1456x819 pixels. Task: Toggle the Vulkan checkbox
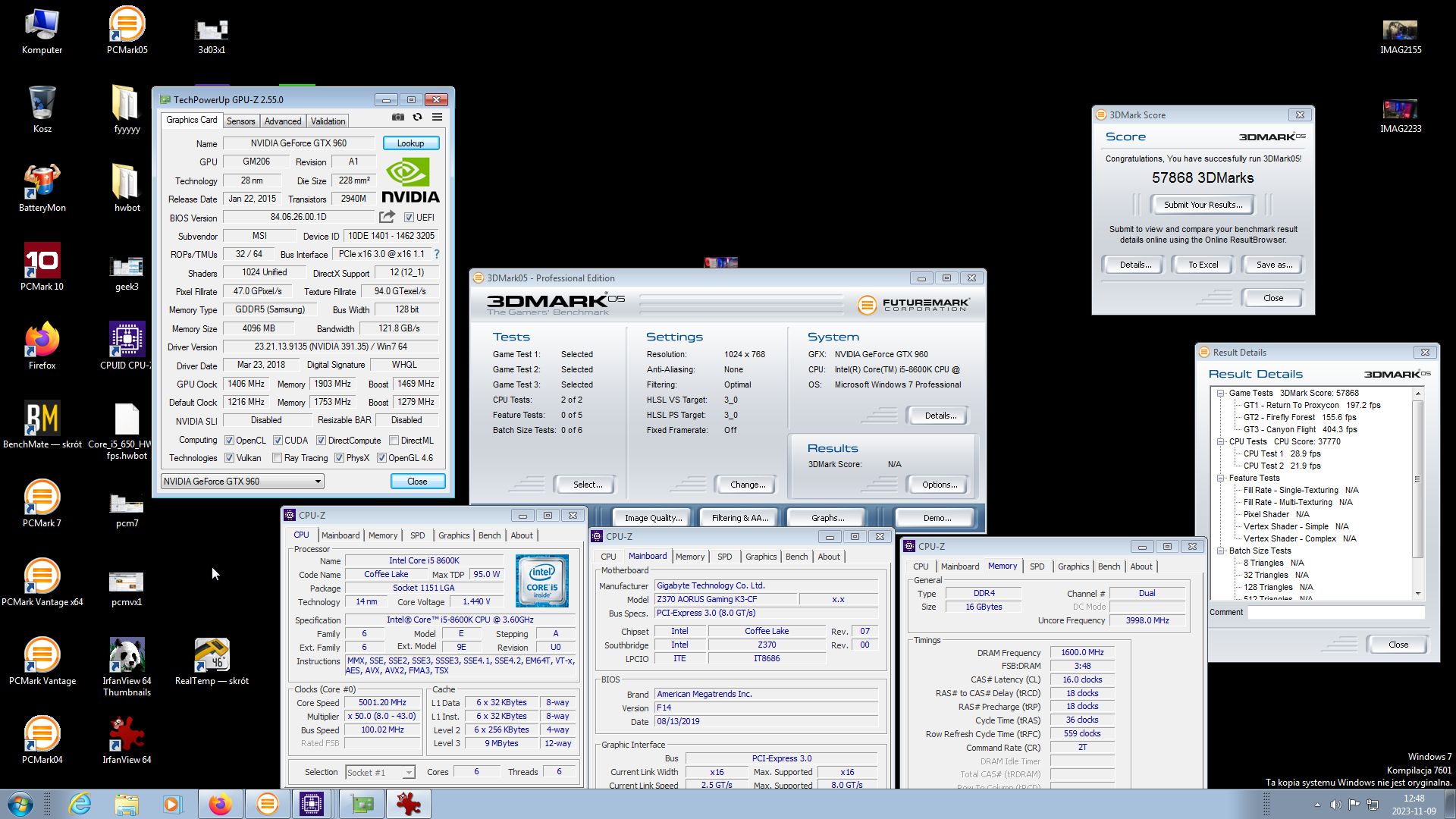click(x=229, y=458)
